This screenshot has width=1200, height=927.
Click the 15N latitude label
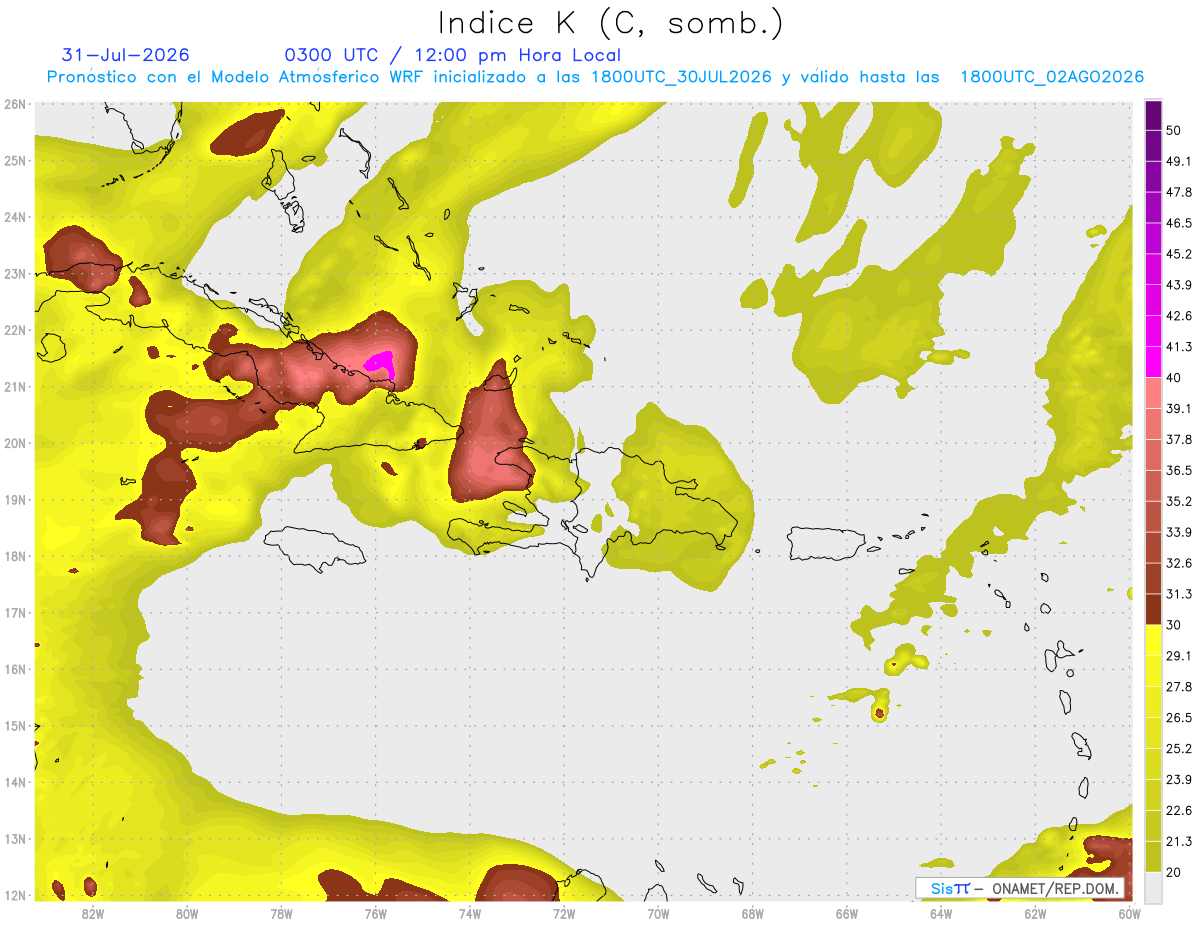coord(15,725)
